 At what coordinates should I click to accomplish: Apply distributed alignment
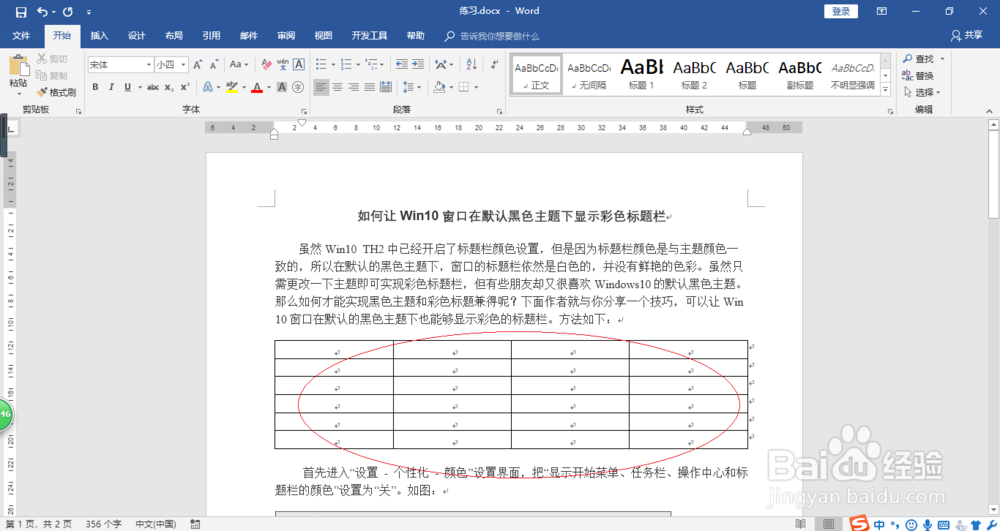point(385,87)
